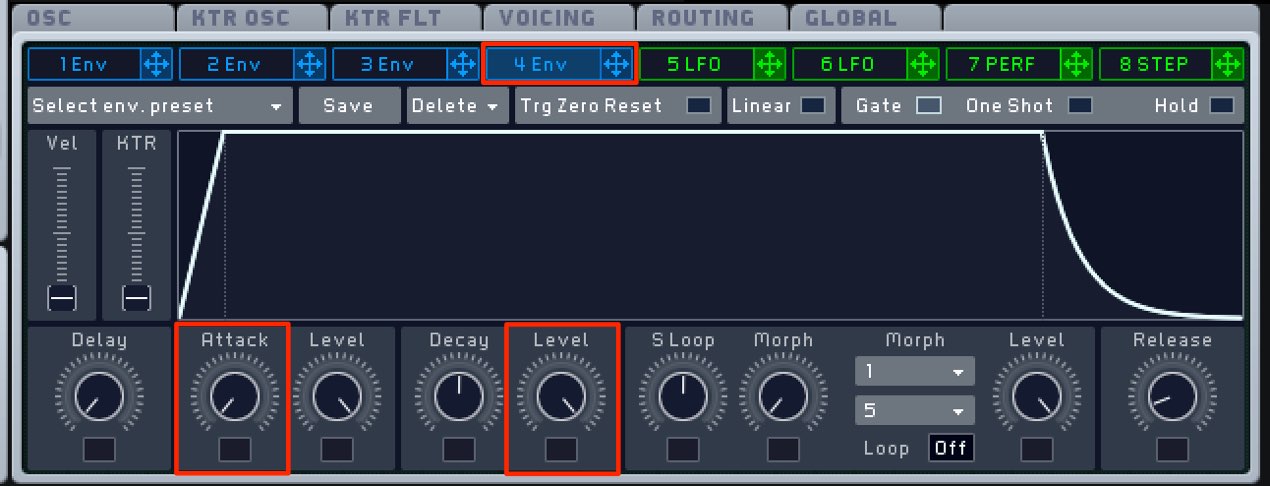Select the 2 Env modulator

[238, 65]
